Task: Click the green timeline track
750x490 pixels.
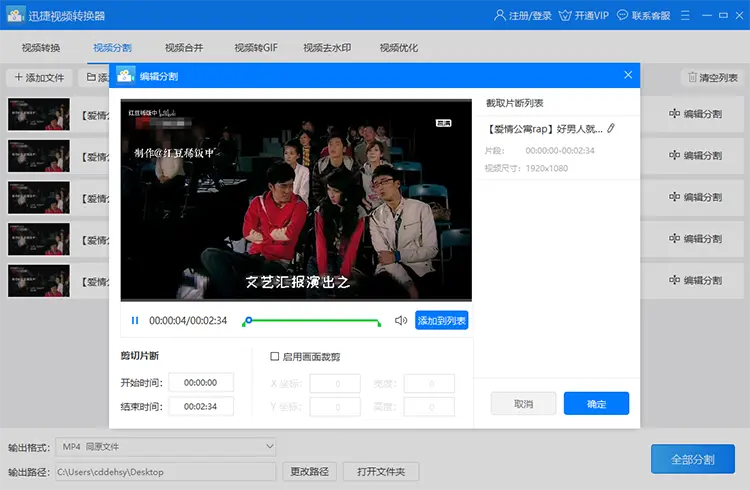Action: 313,321
